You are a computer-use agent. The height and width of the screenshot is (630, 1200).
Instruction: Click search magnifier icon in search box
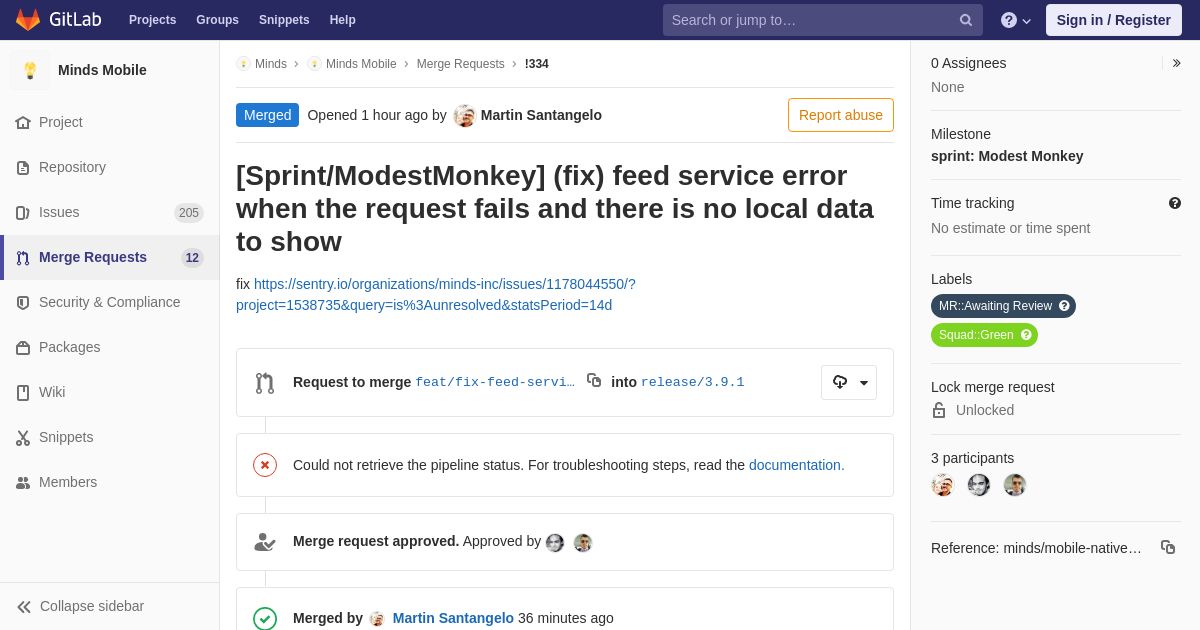[x=966, y=20]
